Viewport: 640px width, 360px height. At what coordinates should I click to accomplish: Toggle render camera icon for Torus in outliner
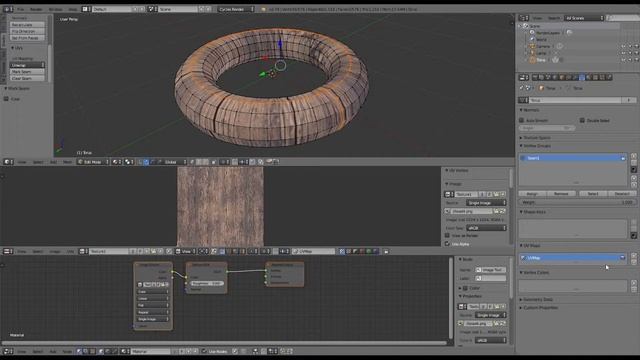pos(636,60)
